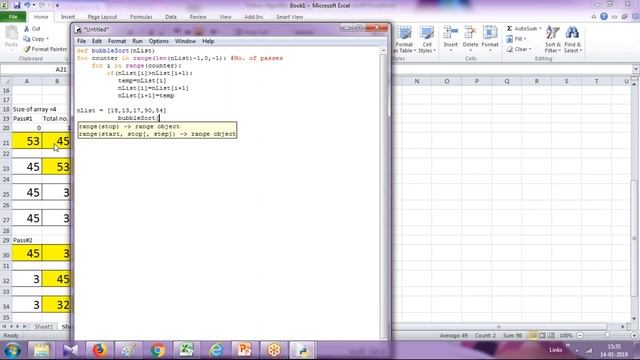Switch to the Data ribbon tab
This screenshot has width=640, height=360.
click(171, 17)
